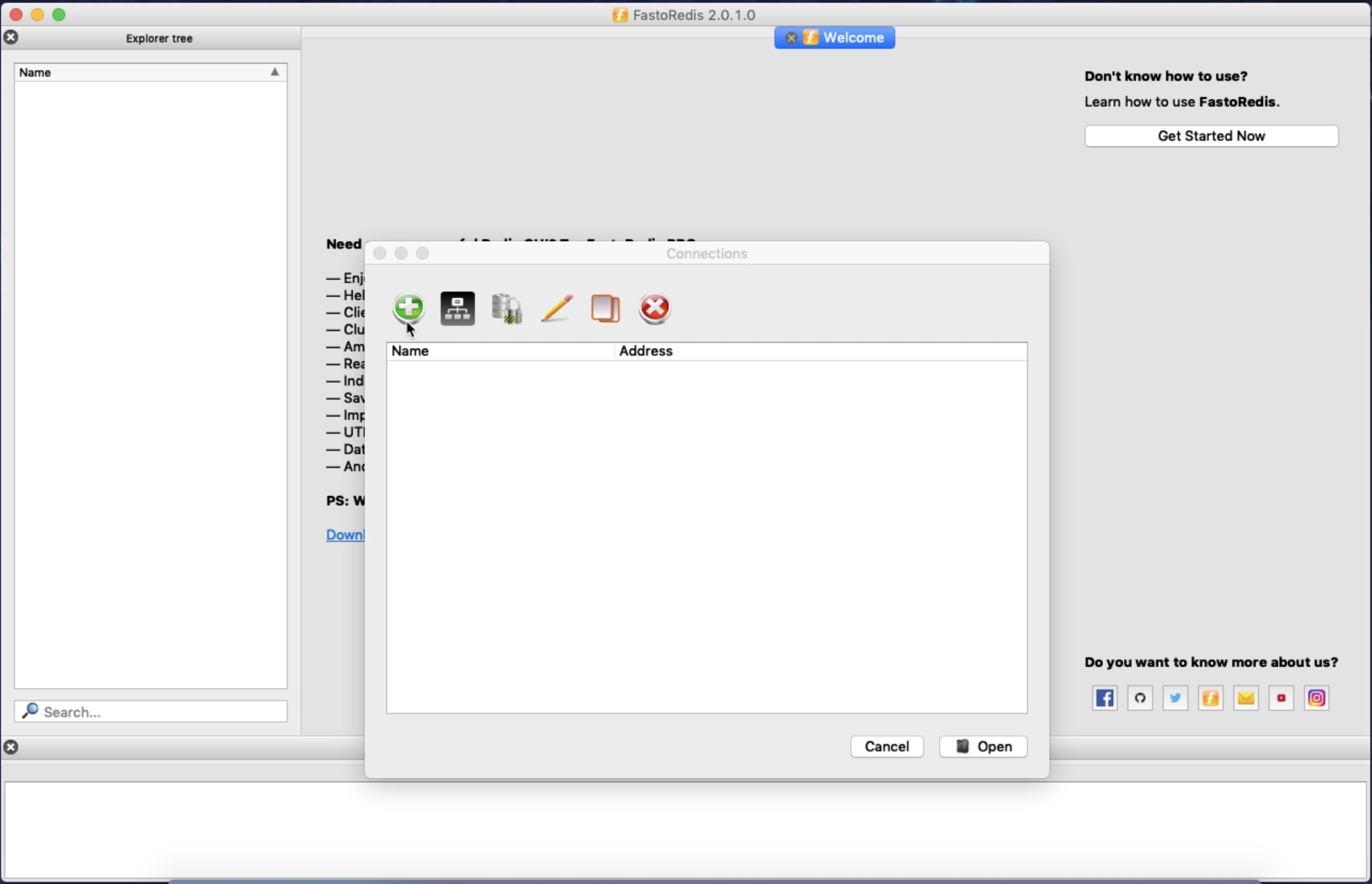Open the YouTube icon link
Viewport: 1372px width, 884px height.
[1281, 698]
